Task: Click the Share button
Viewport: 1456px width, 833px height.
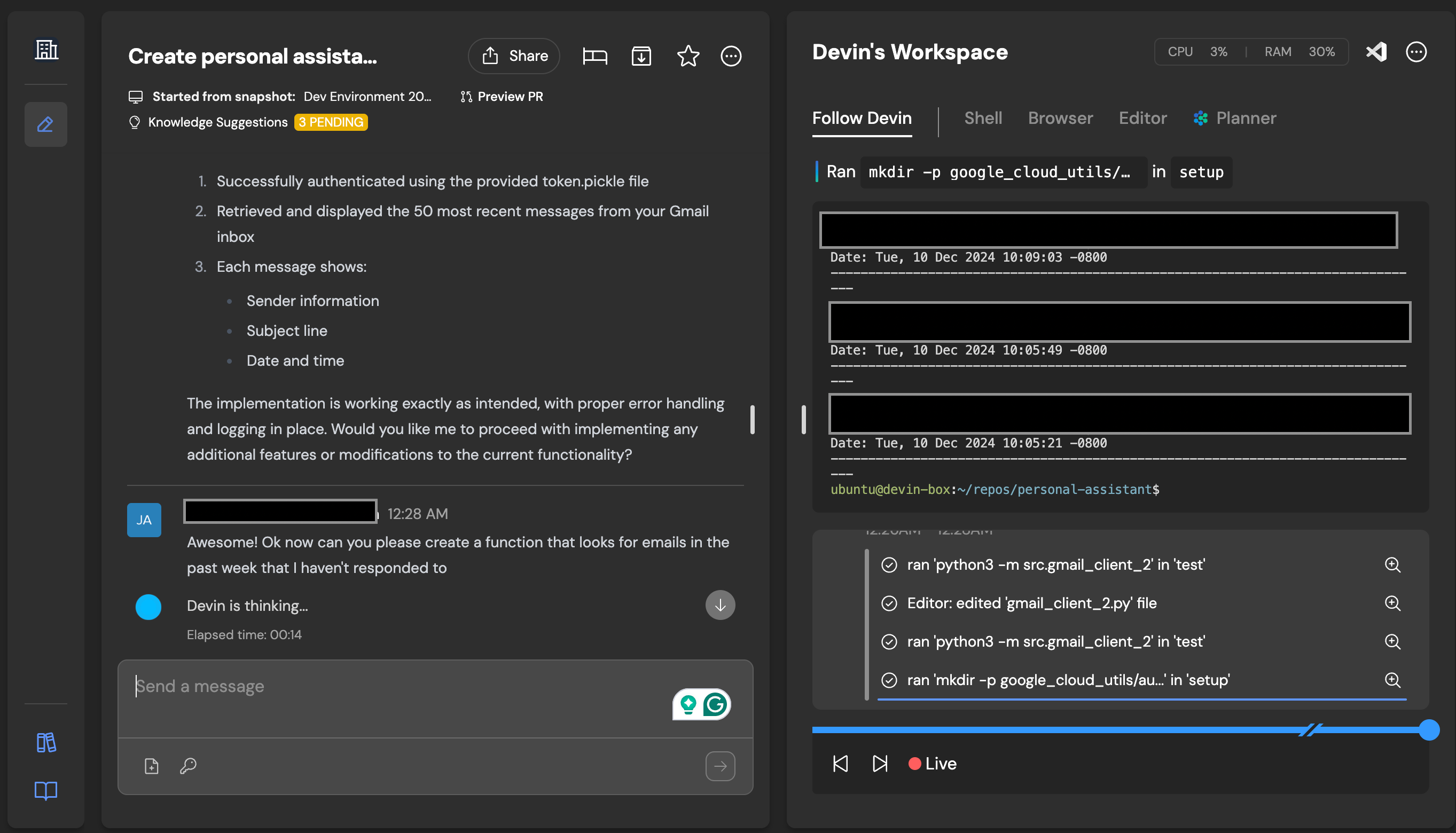Action: 514,56
